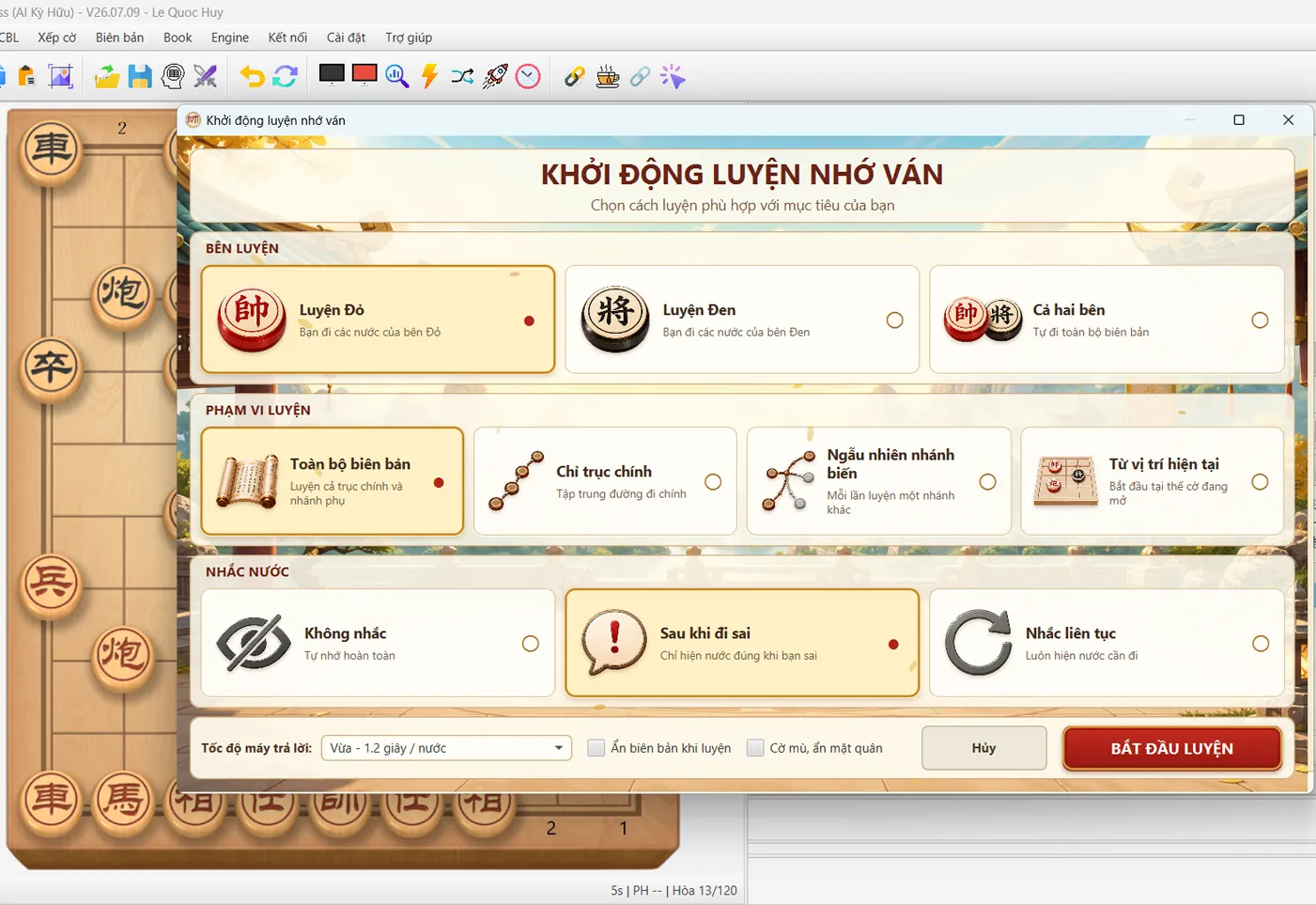1316x905 pixels.
Task: Open the Engine menu
Action: click(x=230, y=38)
